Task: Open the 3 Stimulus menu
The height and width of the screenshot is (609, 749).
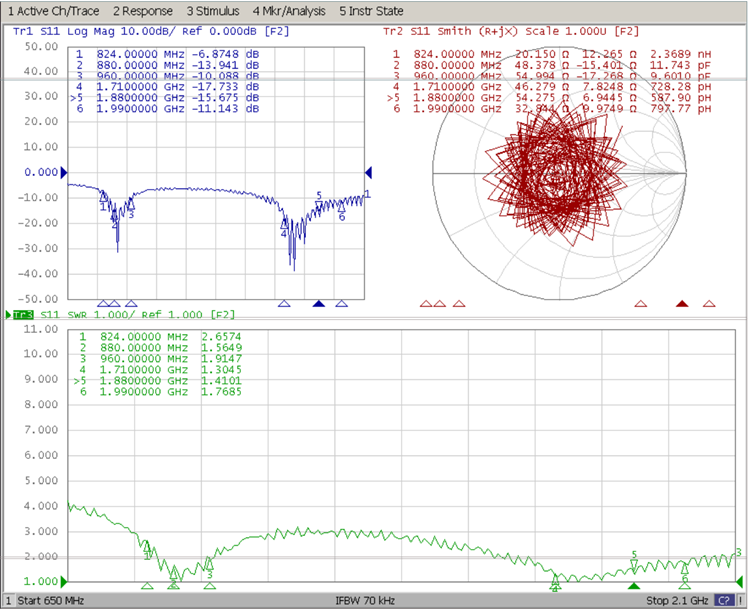Action: click(x=215, y=11)
